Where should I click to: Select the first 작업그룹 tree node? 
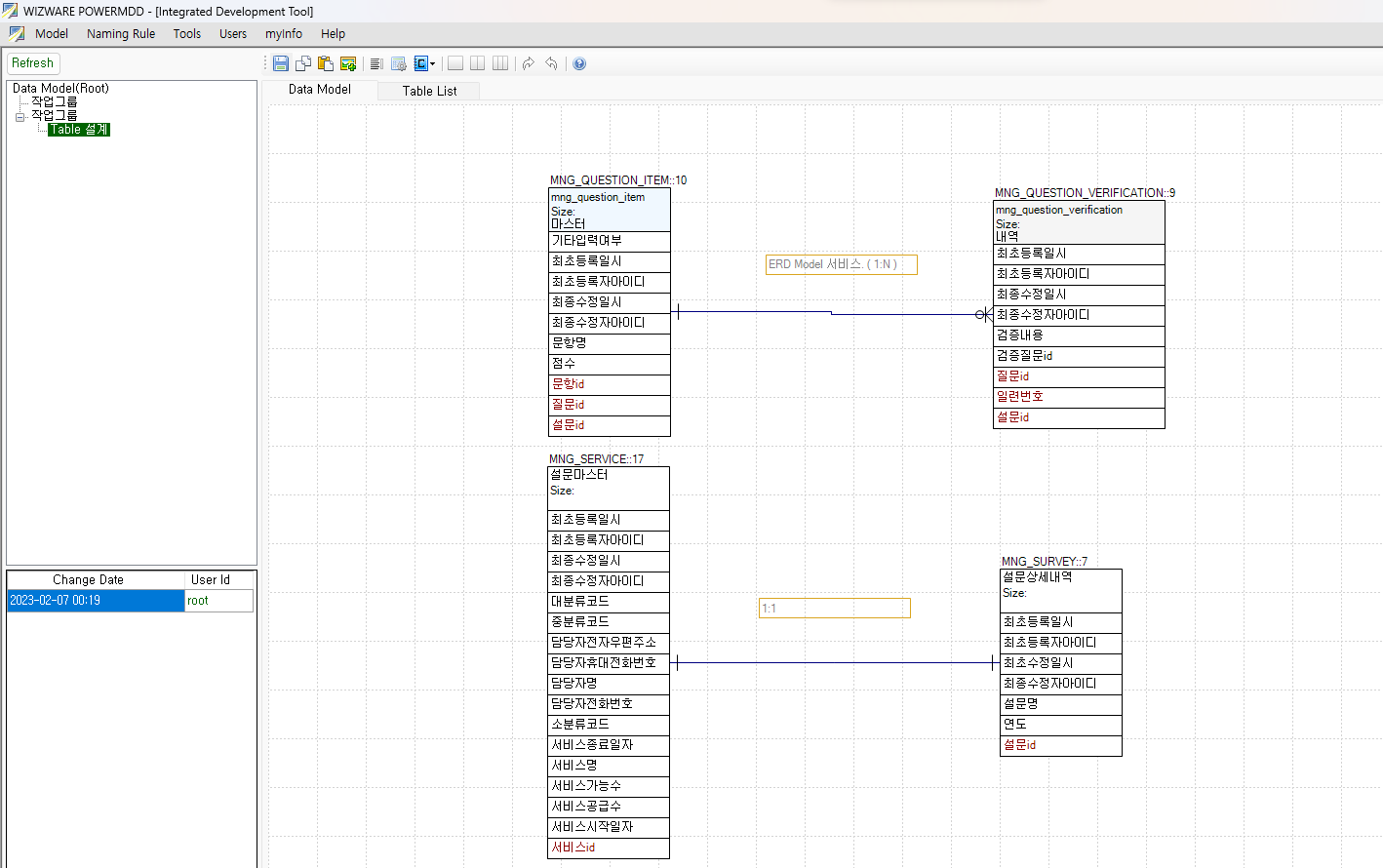tap(55, 101)
